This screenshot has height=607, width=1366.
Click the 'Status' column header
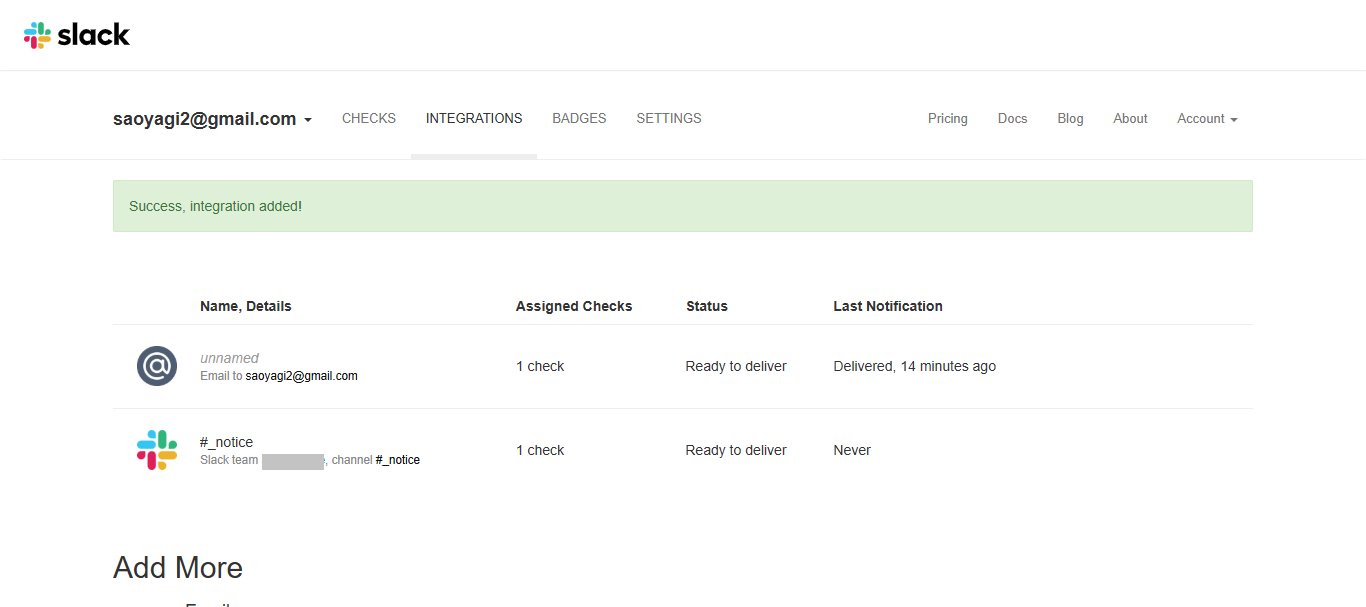[x=707, y=306]
